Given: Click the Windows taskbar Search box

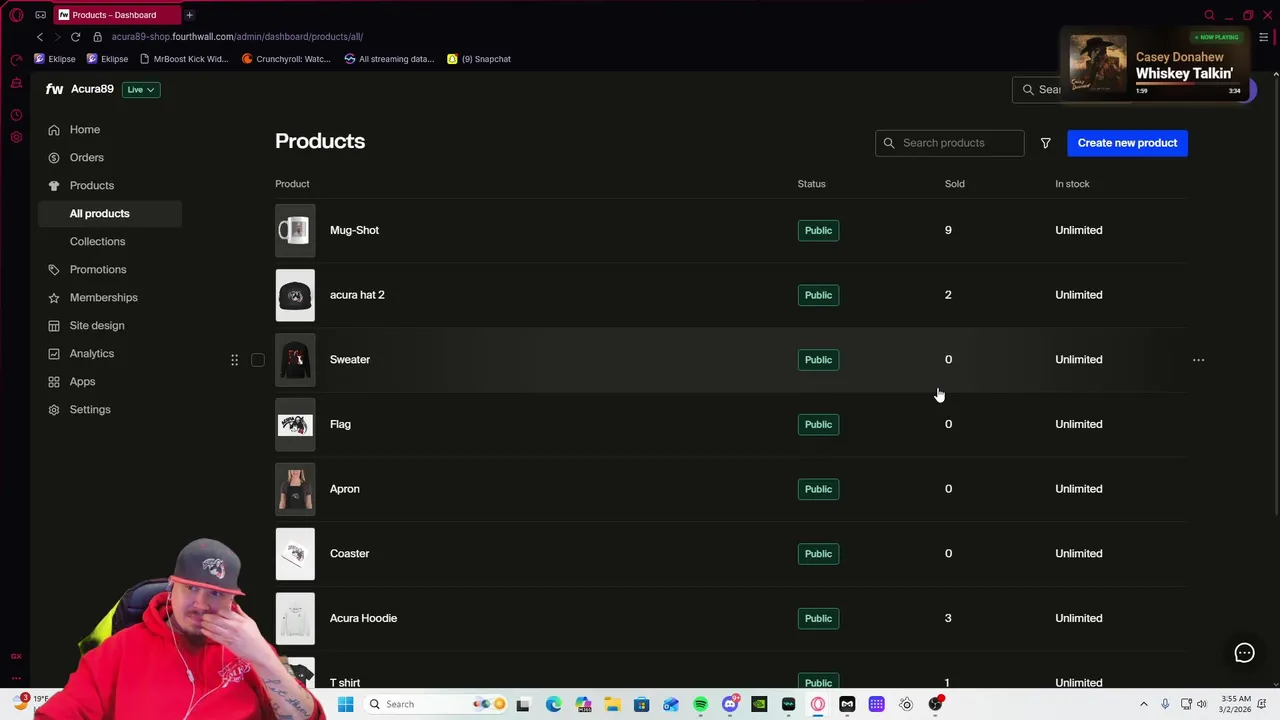Looking at the screenshot, I should (x=435, y=704).
